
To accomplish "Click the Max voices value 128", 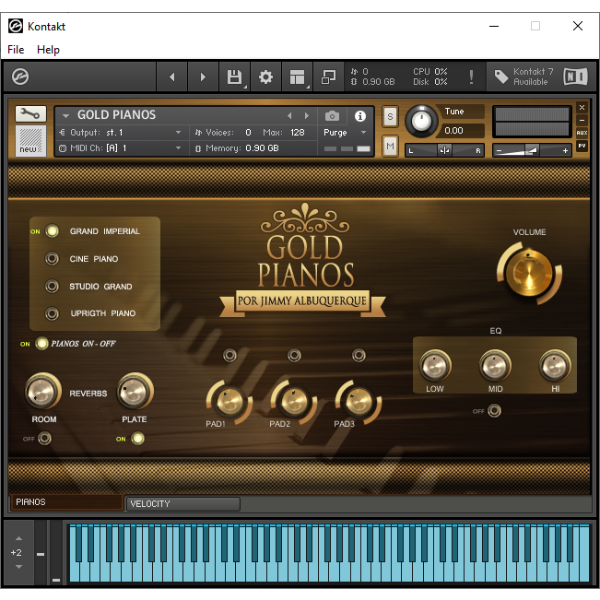I will [297, 132].
